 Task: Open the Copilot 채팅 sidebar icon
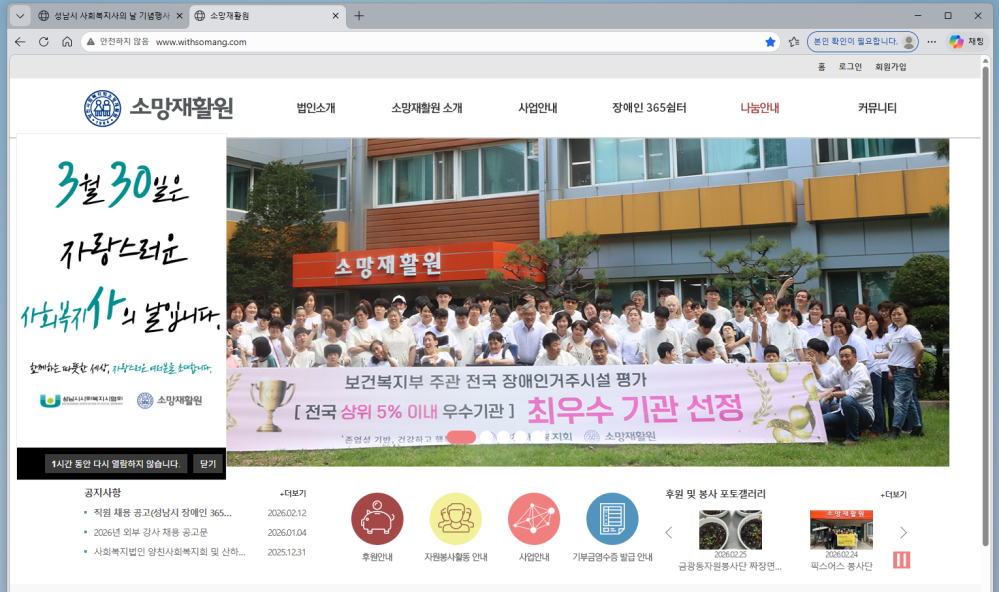[967, 41]
